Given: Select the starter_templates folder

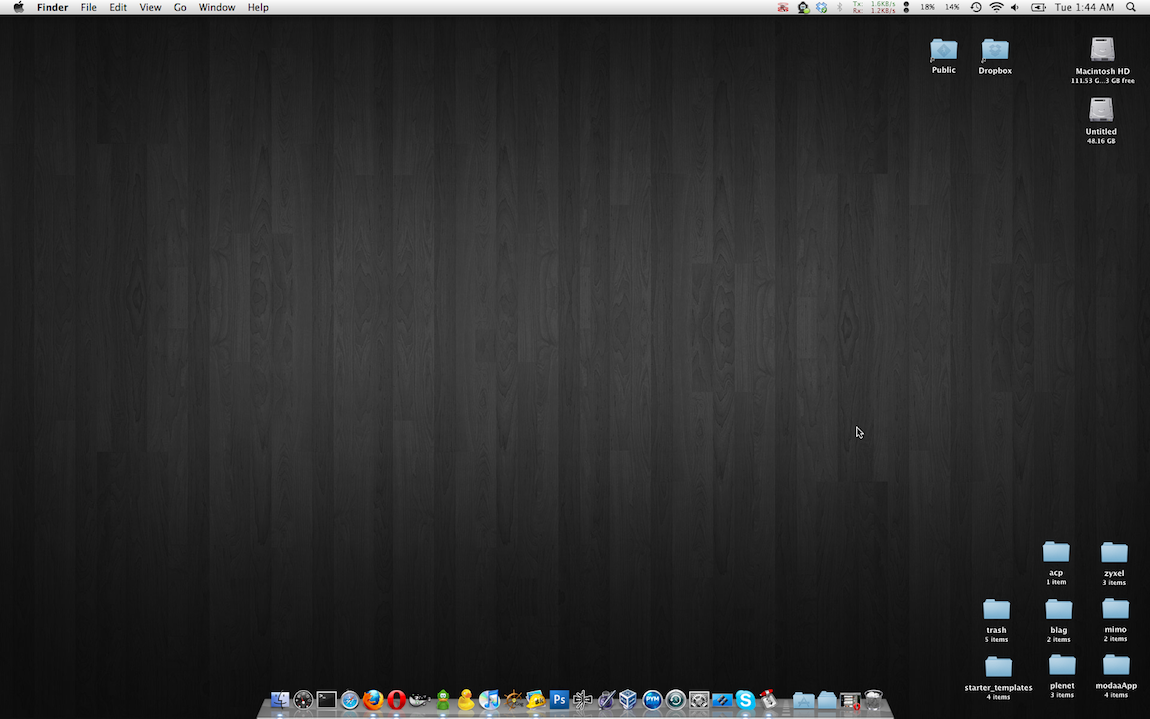Looking at the screenshot, I should click(998, 668).
